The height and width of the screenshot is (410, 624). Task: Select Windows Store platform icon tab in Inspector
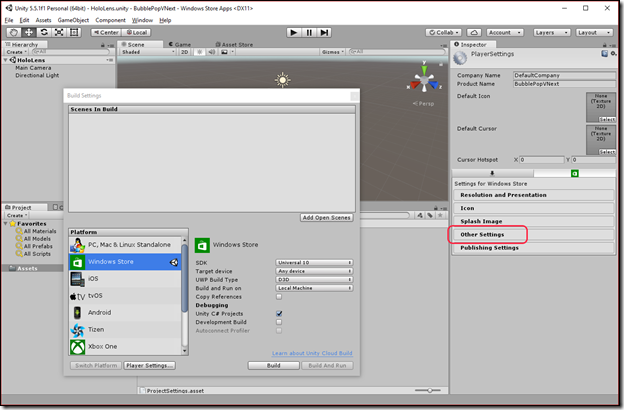pyautogui.click(x=575, y=173)
